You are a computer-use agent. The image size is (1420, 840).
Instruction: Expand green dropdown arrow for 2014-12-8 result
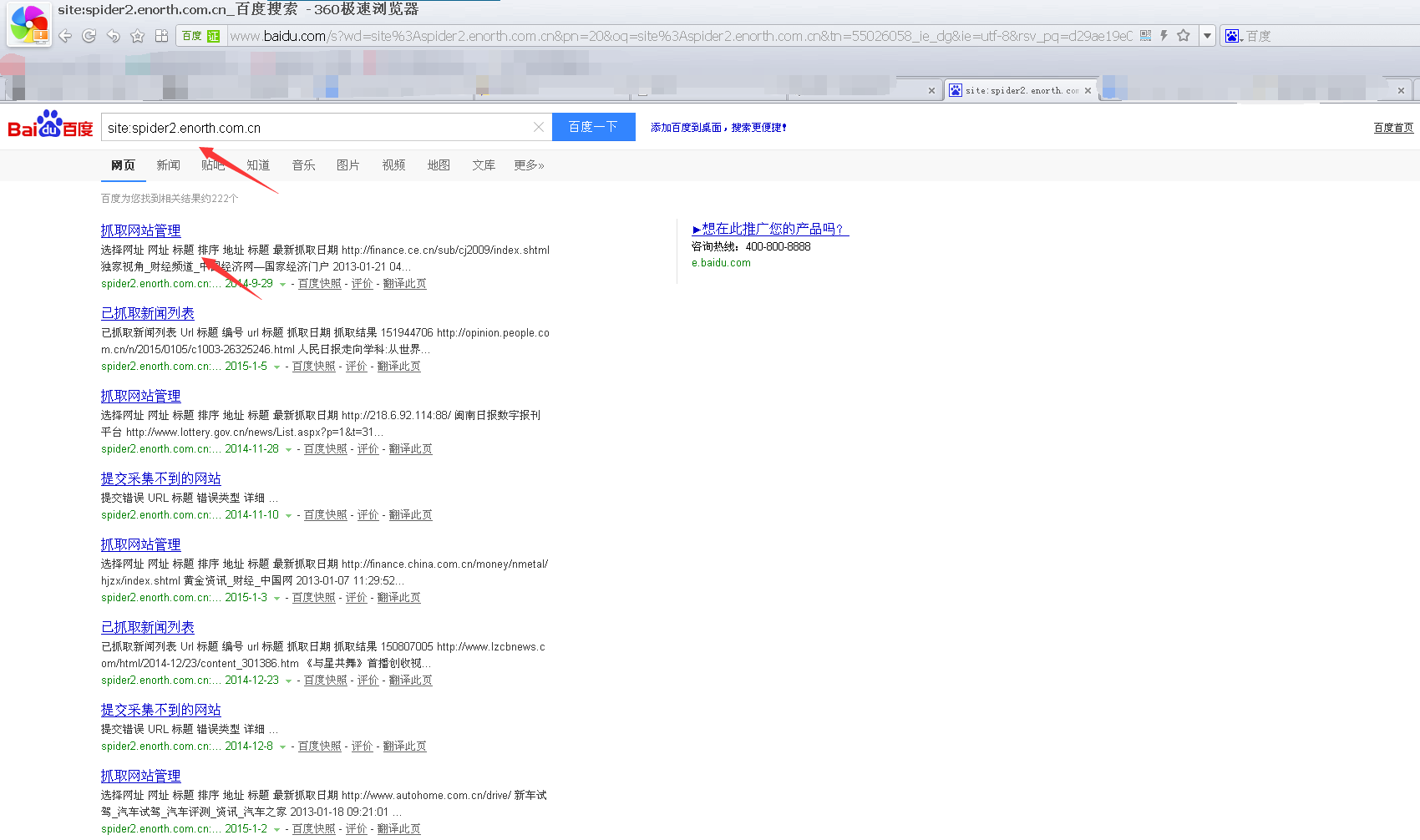click(282, 747)
